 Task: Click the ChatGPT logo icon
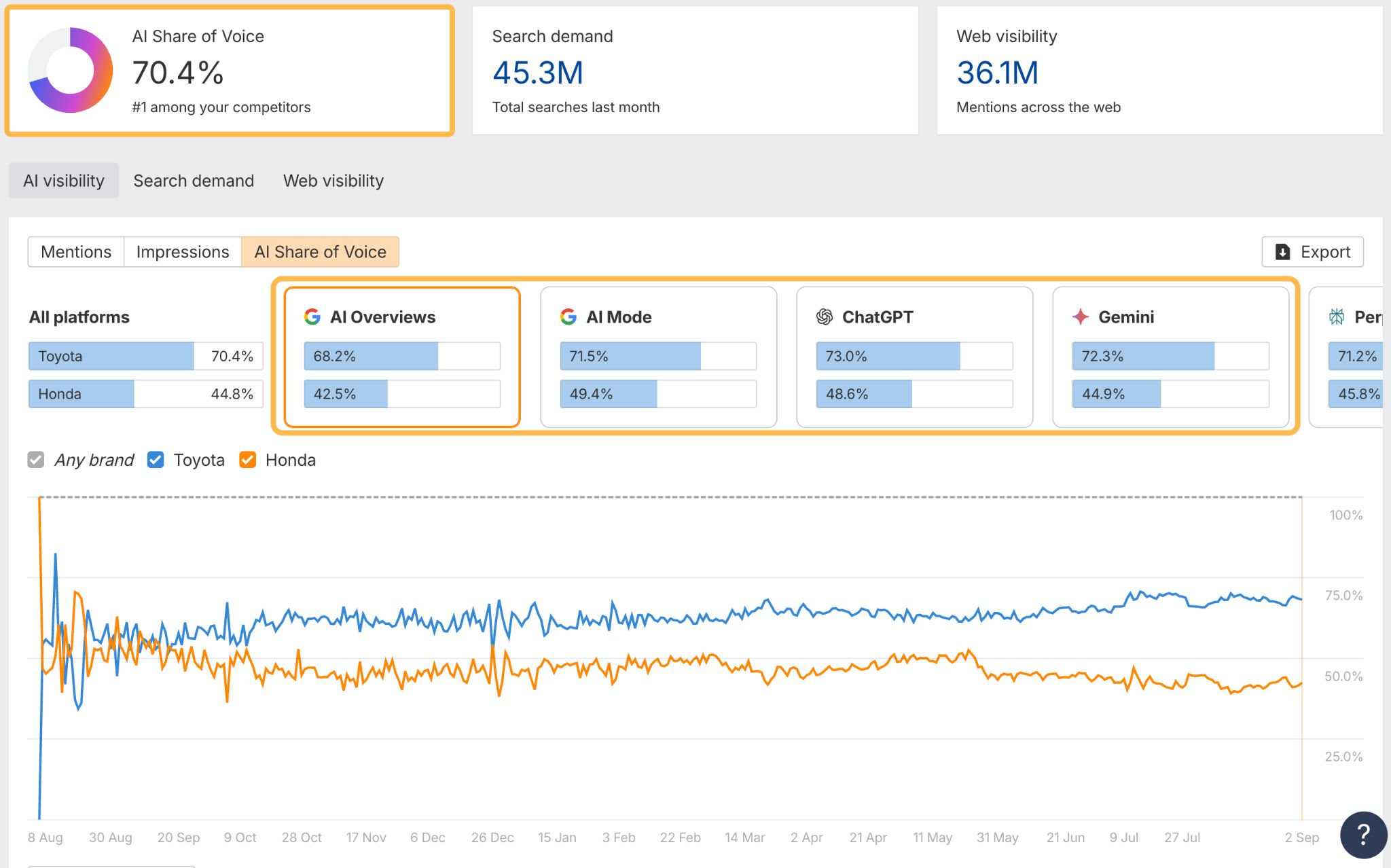tap(825, 317)
